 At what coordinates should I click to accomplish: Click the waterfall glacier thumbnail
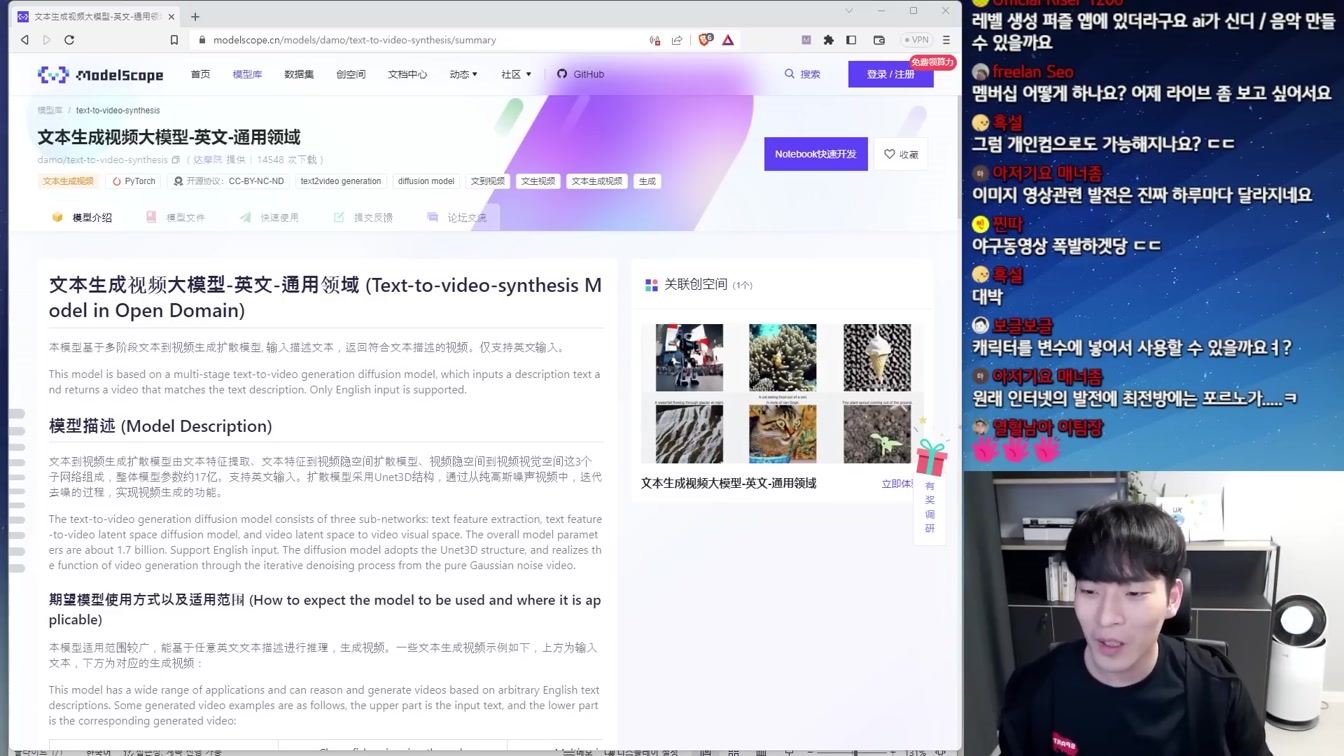[689, 434]
